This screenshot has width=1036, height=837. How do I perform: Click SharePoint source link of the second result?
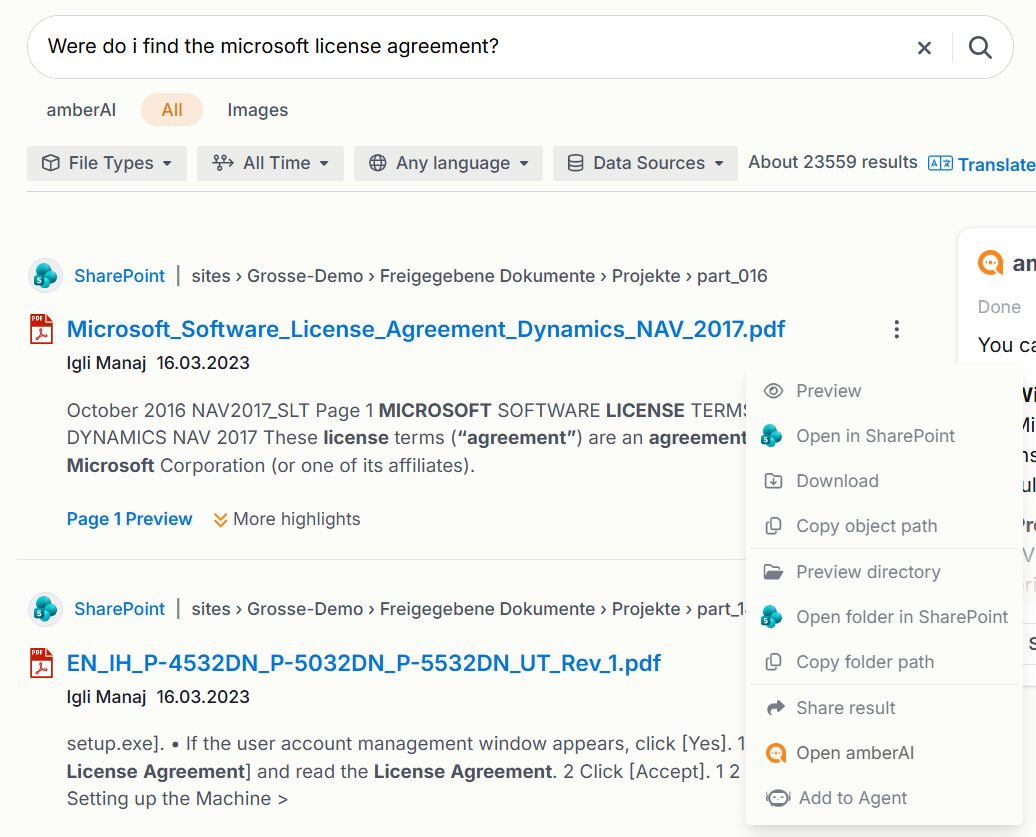click(x=120, y=608)
